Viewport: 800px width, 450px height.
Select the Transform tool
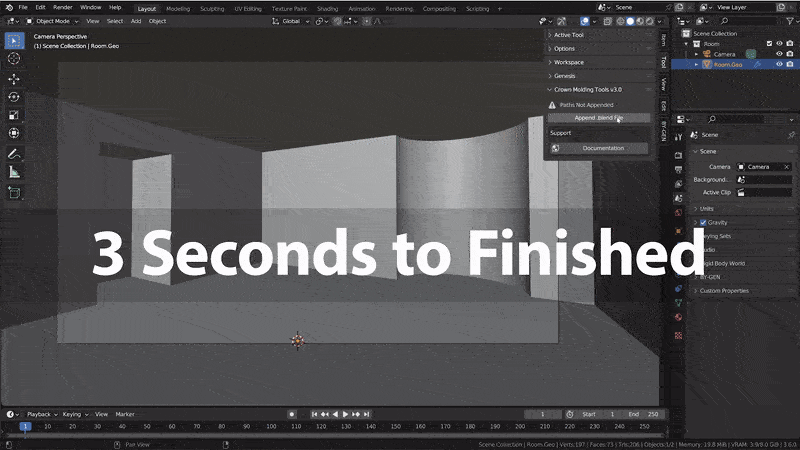[14, 133]
